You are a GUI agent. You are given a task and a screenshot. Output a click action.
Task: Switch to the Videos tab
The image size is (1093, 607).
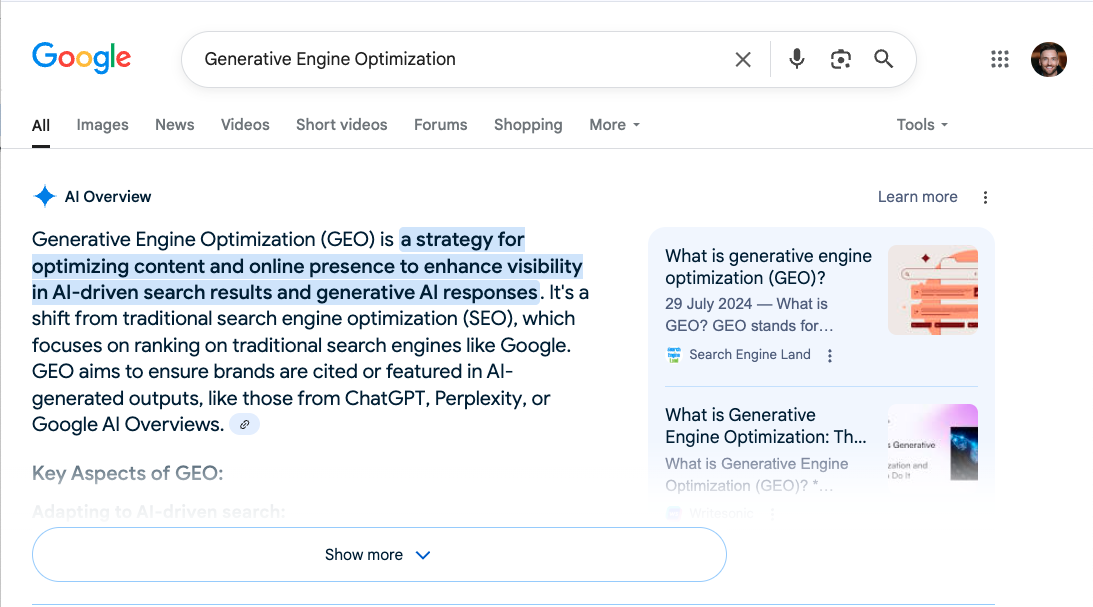click(x=245, y=125)
